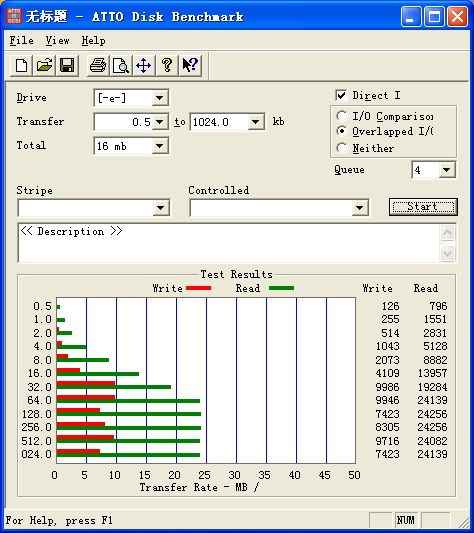
Task: Toggle the Direct I/O checkbox
Action: 341,96
